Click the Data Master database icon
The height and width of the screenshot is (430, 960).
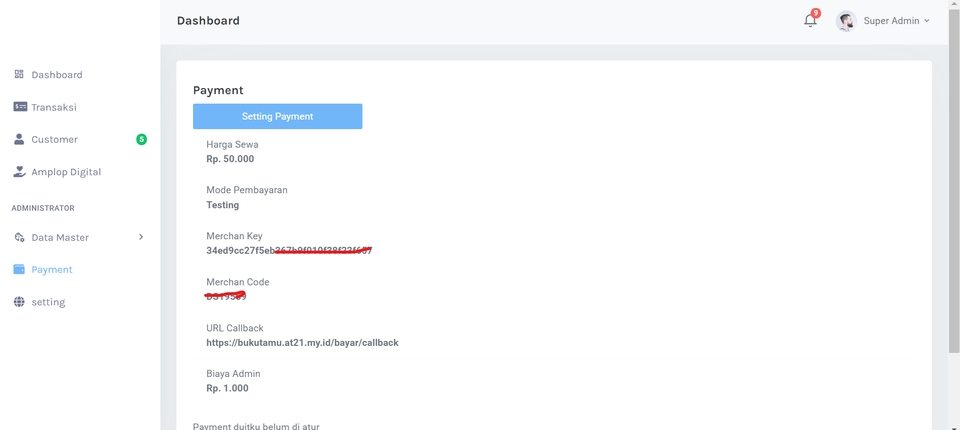pos(19,237)
